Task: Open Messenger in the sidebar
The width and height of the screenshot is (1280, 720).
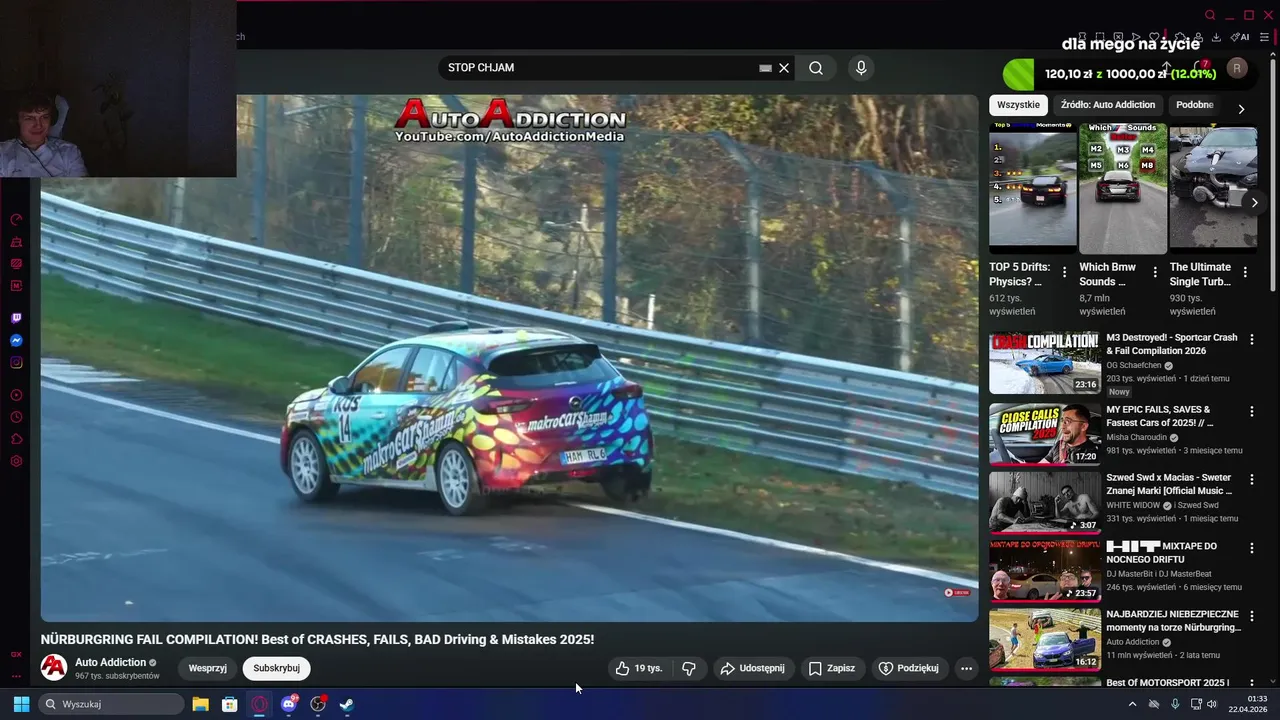Action: pyautogui.click(x=16, y=341)
